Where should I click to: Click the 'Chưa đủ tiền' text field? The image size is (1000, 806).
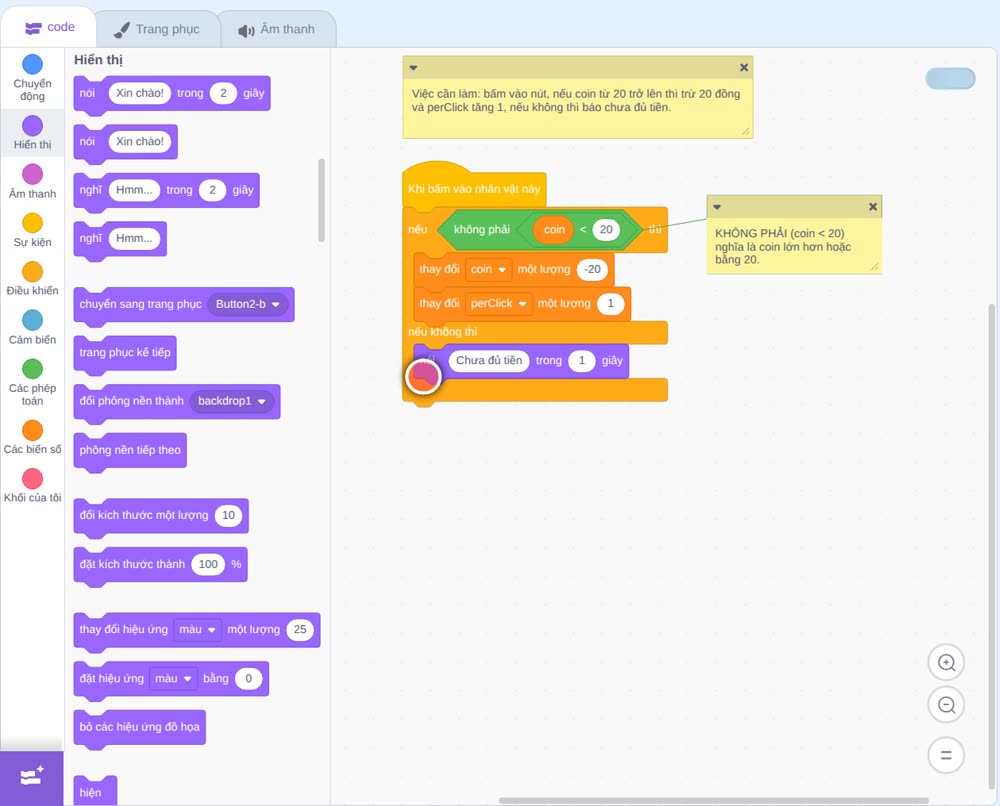coord(489,361)
